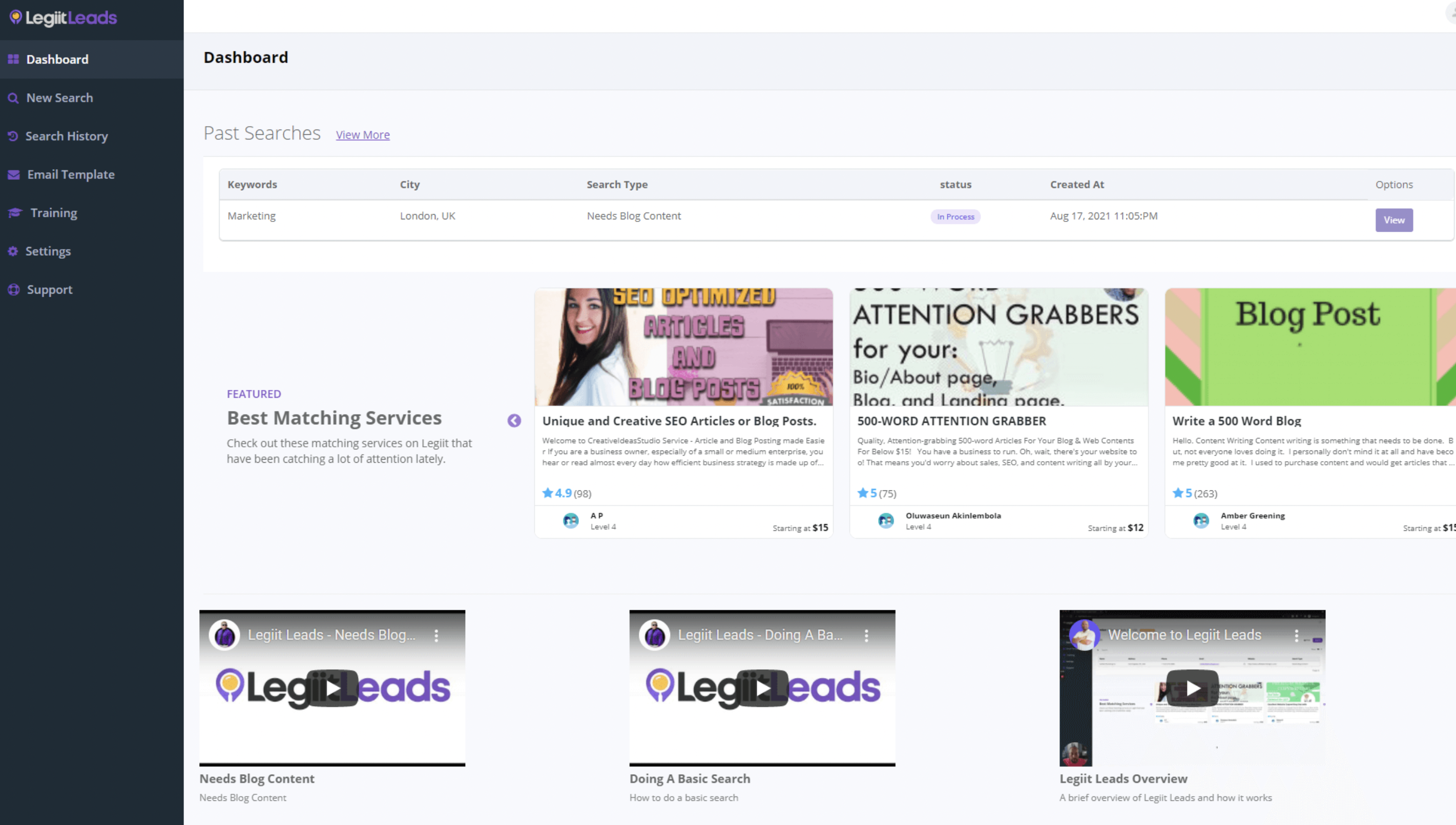Click the In Process status badge

pyautogui.click(x=955, y=216)
